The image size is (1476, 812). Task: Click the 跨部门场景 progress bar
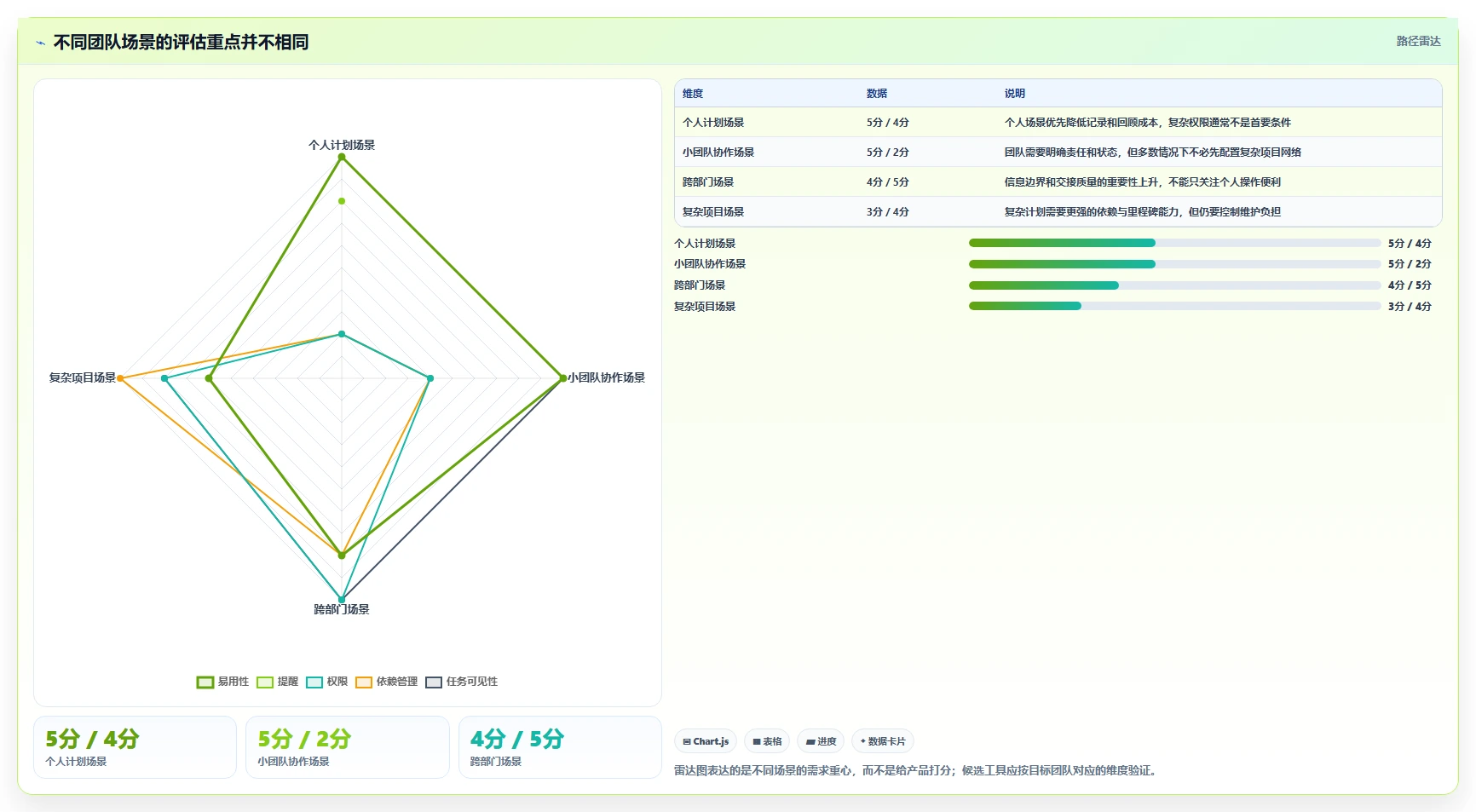click(x=1174, y=285)
